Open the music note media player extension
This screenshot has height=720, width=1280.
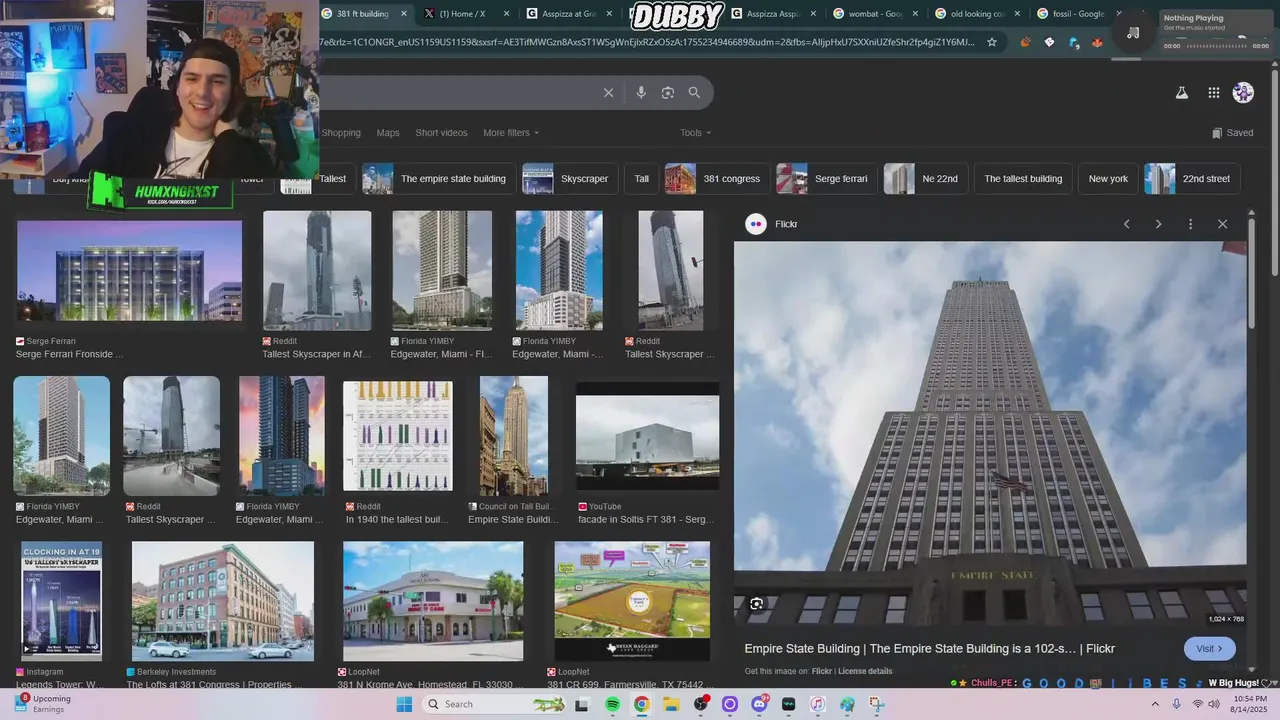pos(1133,32)
